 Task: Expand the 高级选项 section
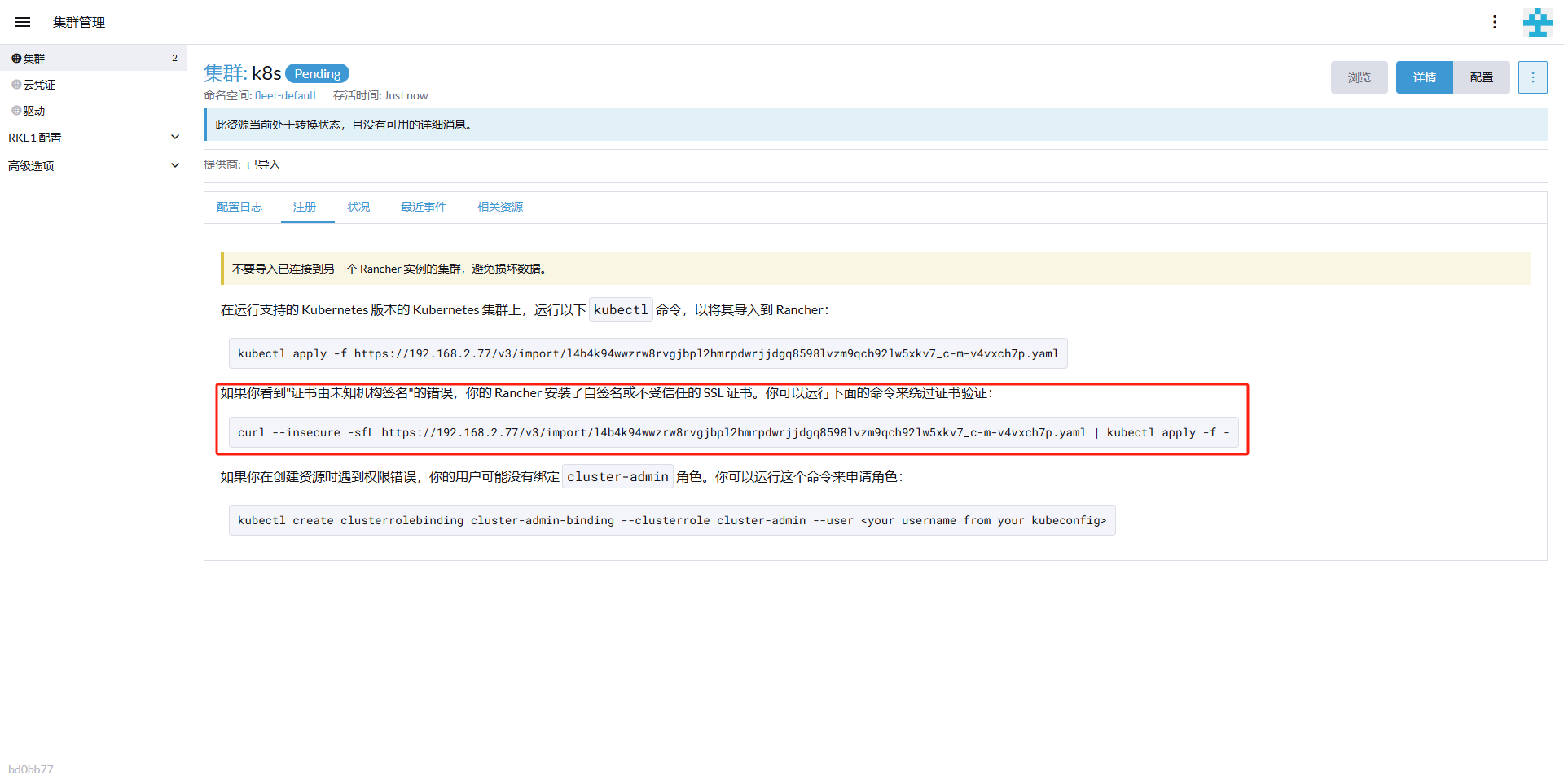point(93,165)
